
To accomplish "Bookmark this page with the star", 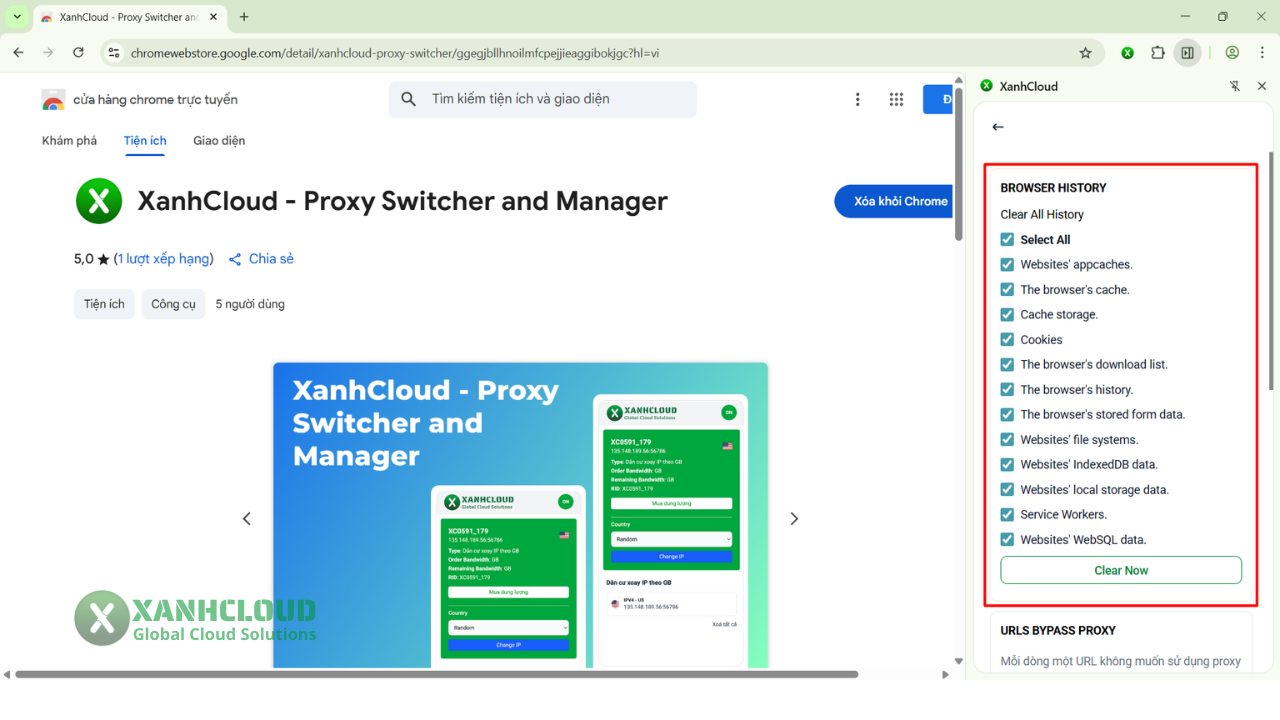I will (x=1085, y=53).
